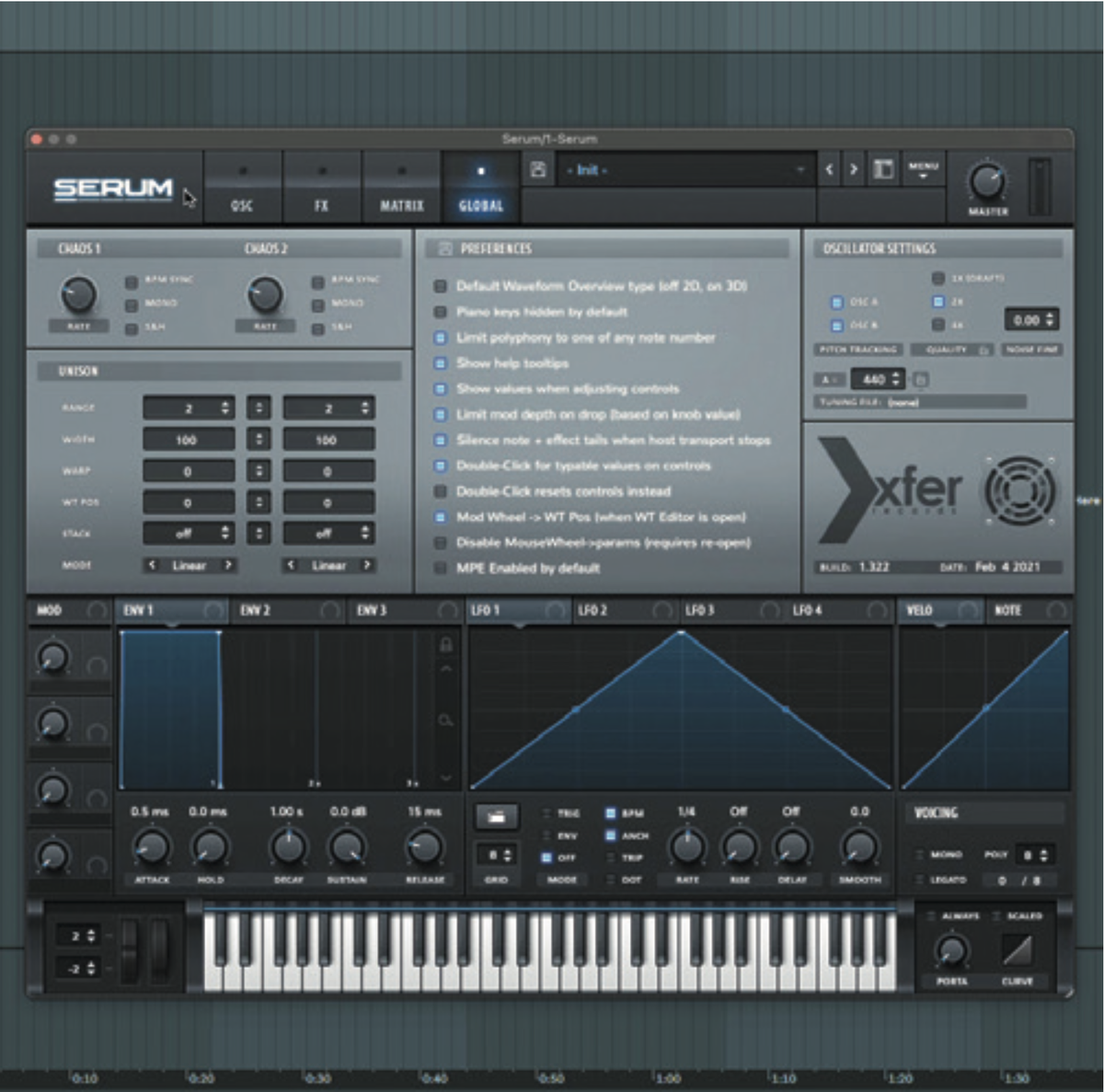Viewport: 1104px width, 1092px height.
Task: Click the Serum logo
Action: (113, 190)
